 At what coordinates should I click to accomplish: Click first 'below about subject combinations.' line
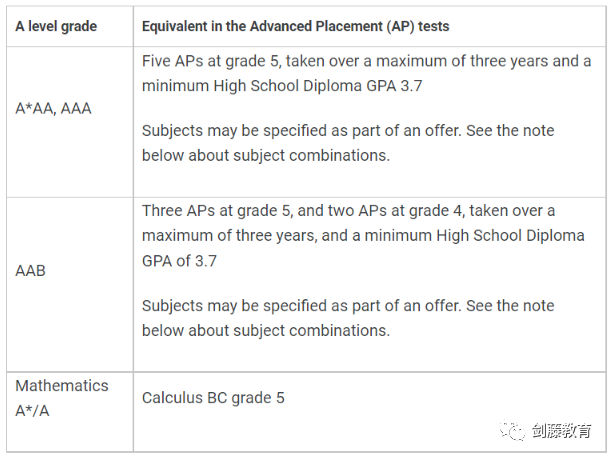[x=266, y=156]
